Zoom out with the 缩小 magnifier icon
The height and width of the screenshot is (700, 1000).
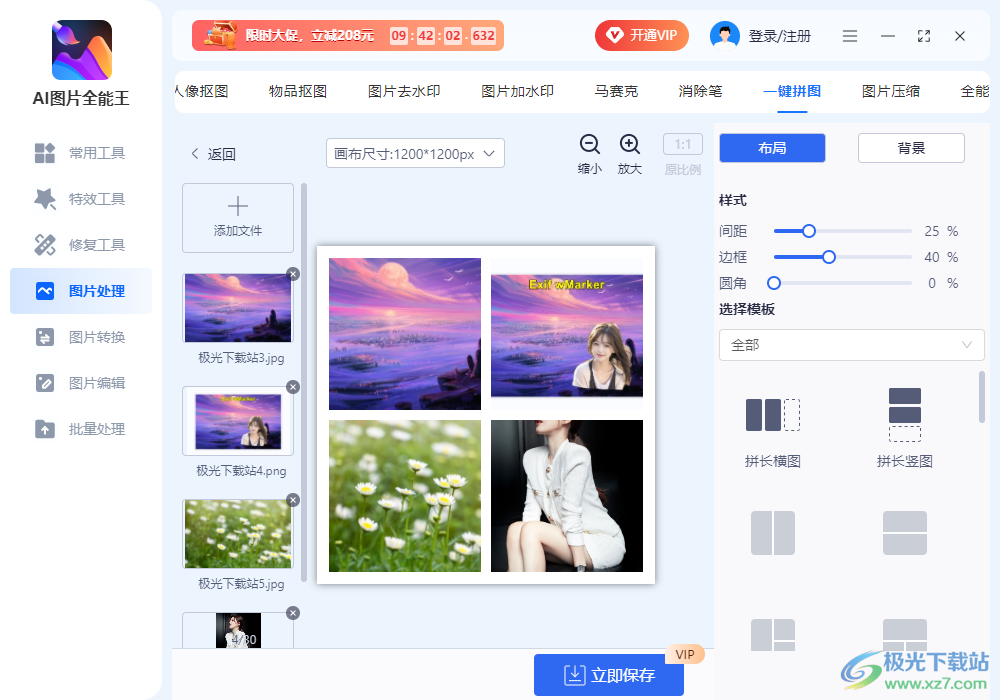pyautogui.click(x=590, y=143)
